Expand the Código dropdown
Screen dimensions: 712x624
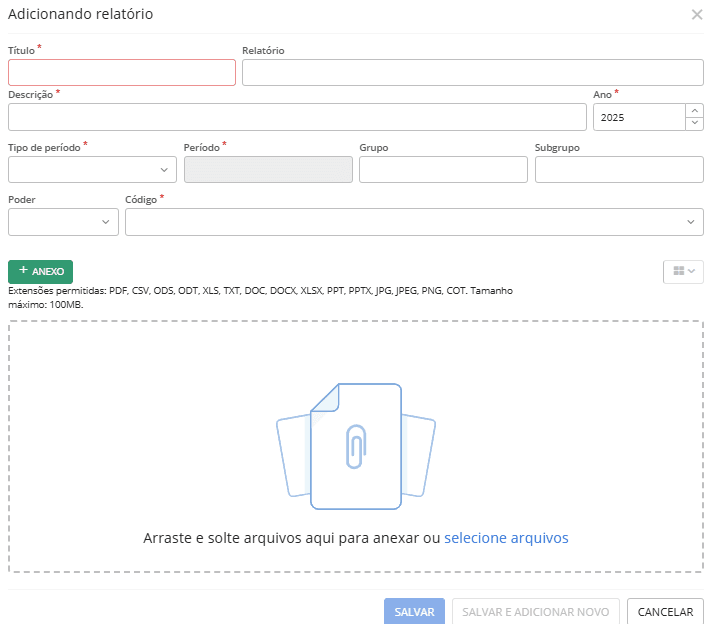[x=414, y=222]
